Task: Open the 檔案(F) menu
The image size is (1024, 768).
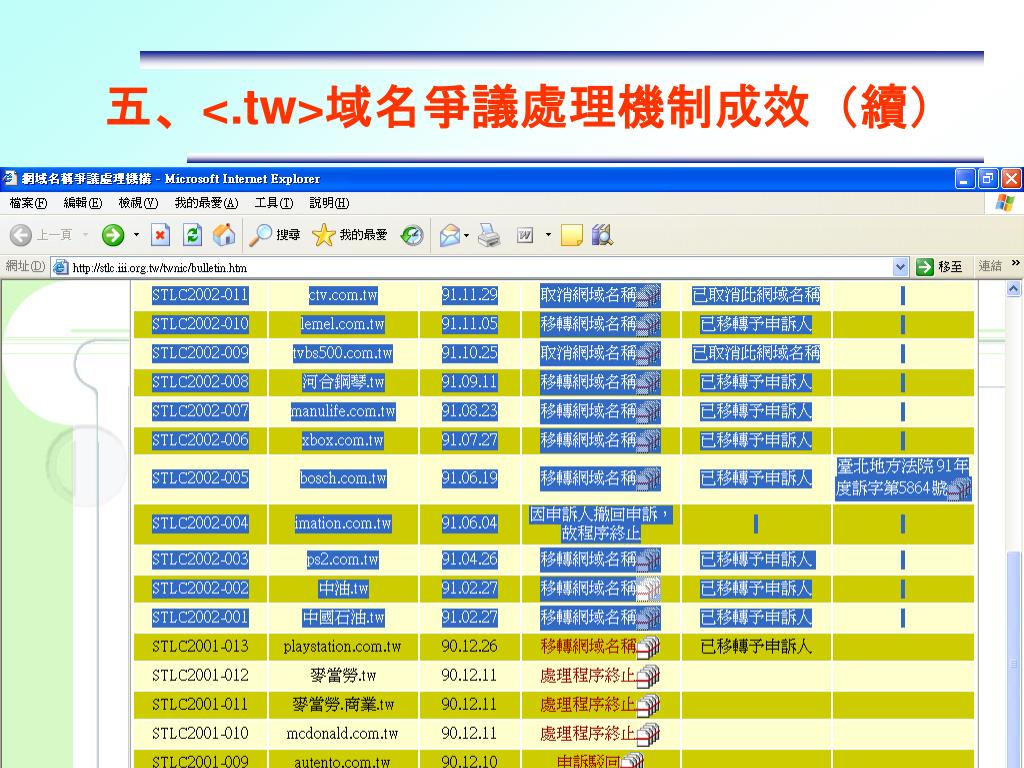Action: click(x=28, y=203)
